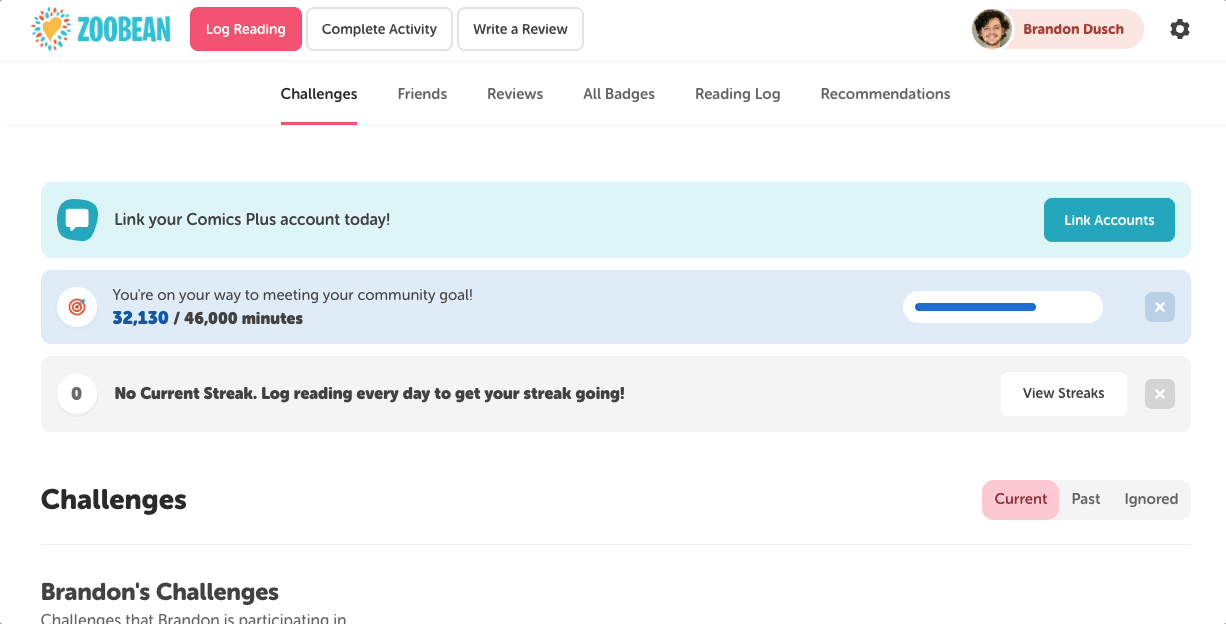This screenshot has width=1226, height=624.
Task: Switch to the Friends tab
Action: 422,94
